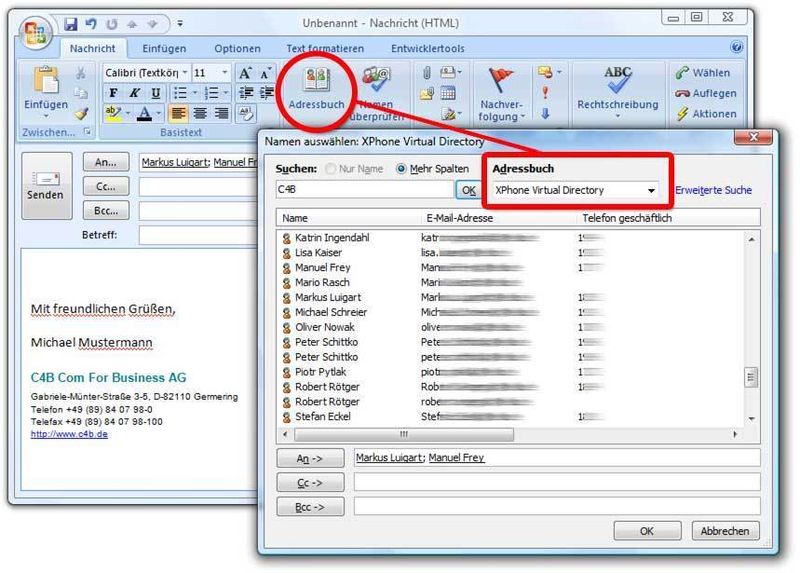Open Nachverfolgung follow-up flag
Screen dimensions: 800x573
[x=501, y=94]
